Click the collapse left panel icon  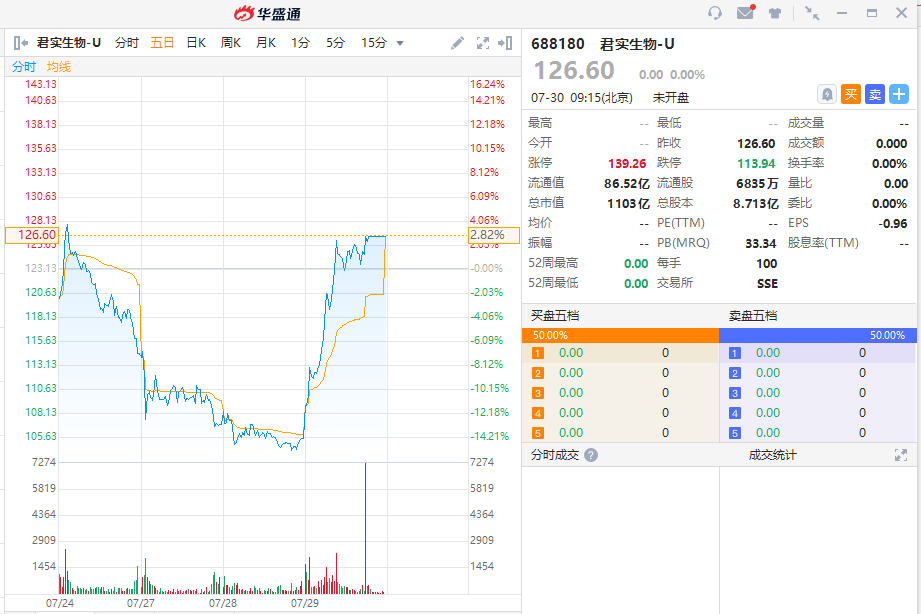(x=21, y=43)
